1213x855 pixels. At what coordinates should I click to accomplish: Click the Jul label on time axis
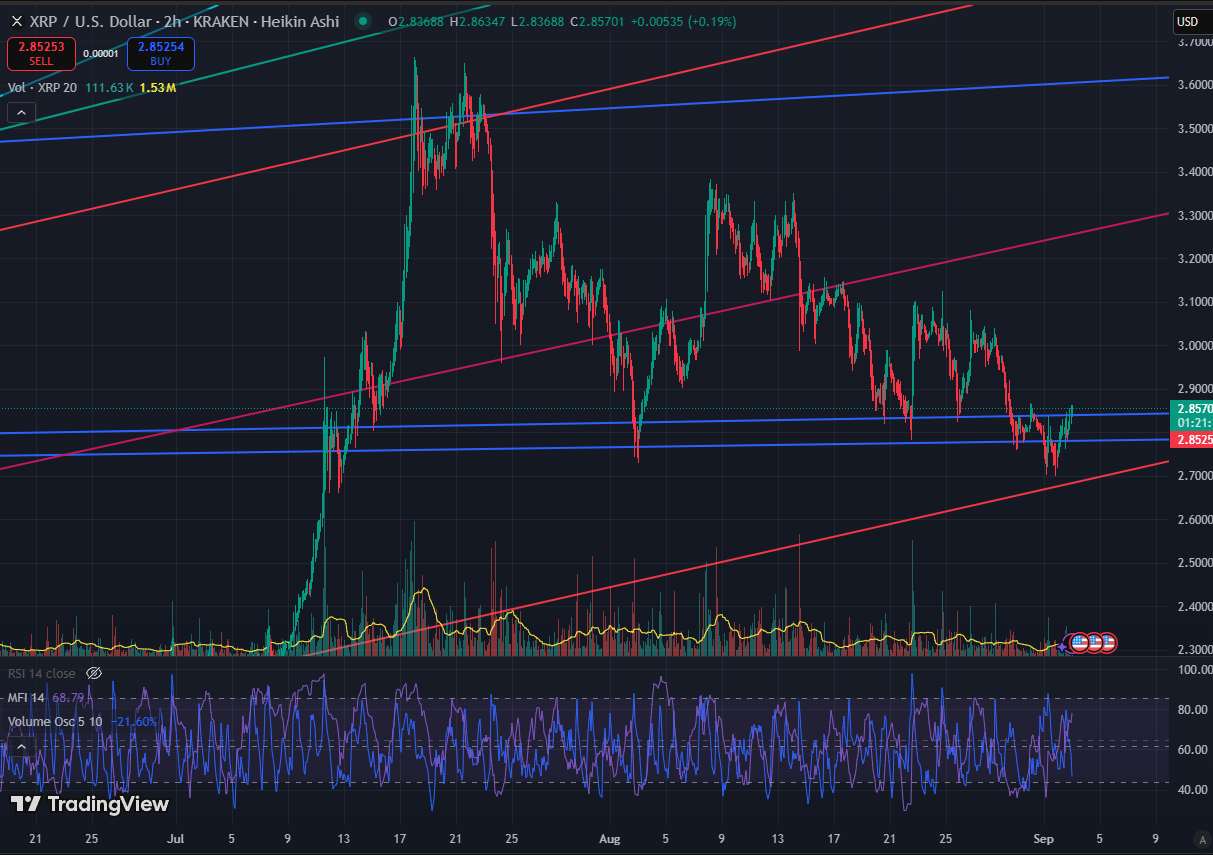pos(175,838)
